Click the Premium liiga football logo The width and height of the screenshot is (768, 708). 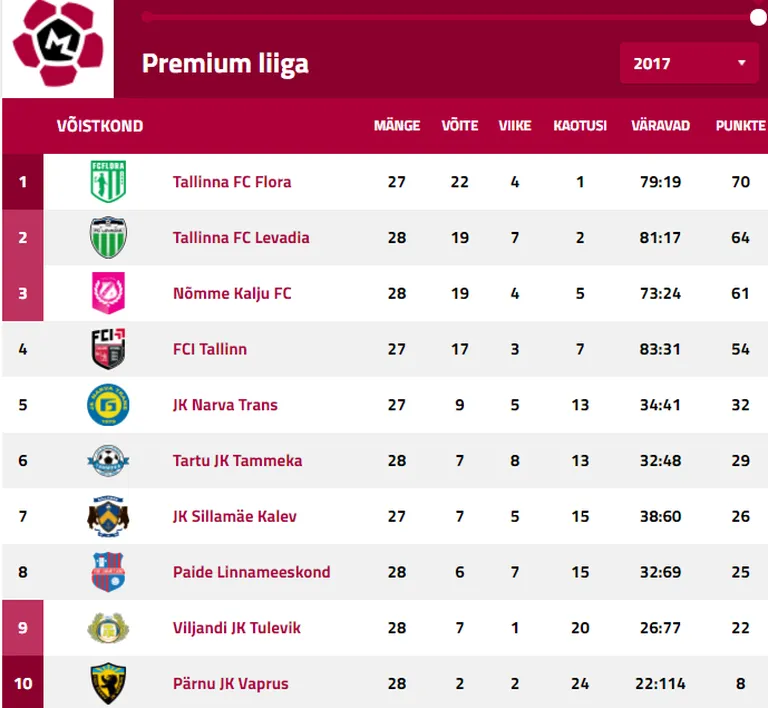tap(58, 43)
